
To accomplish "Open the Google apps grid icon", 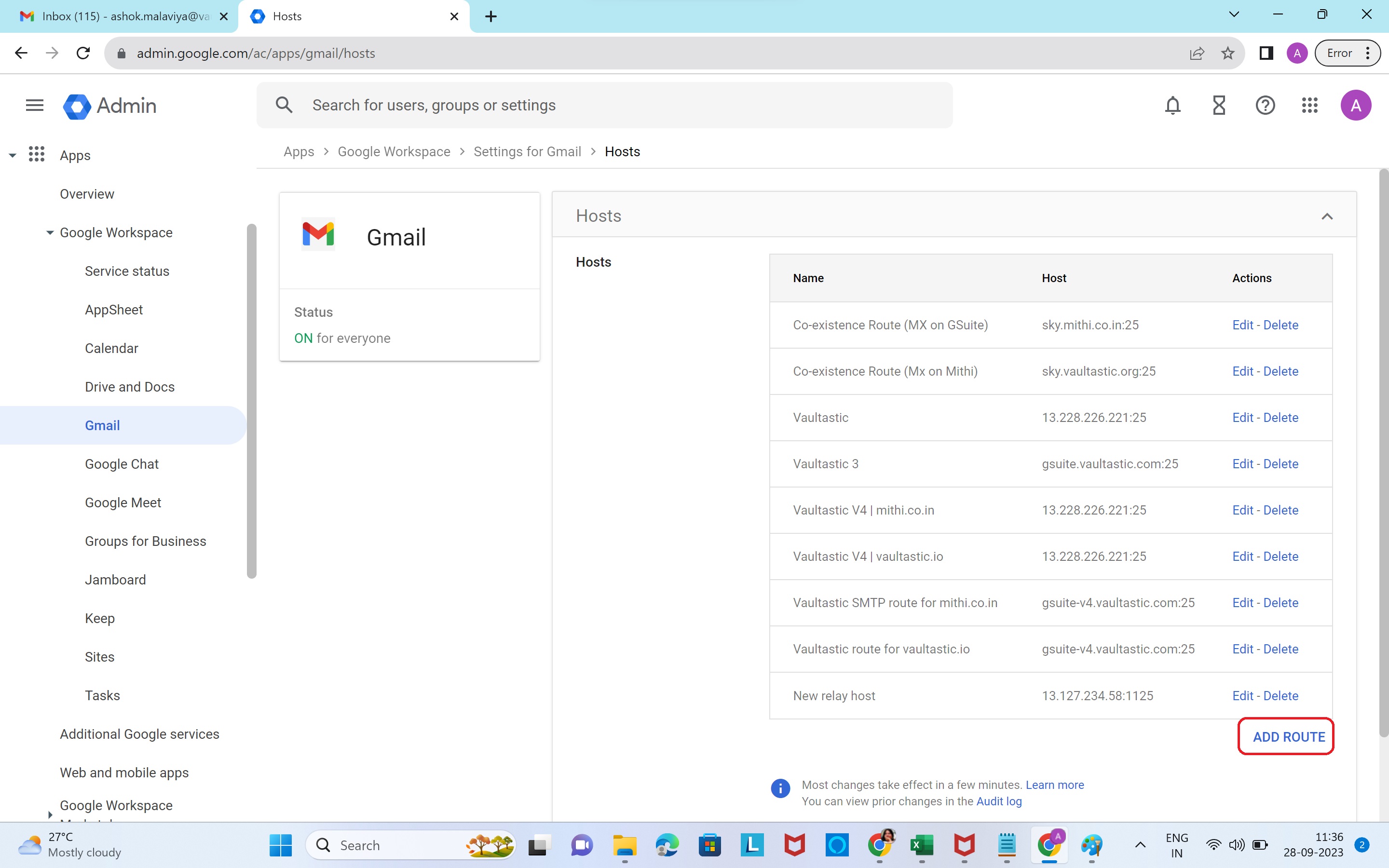I will tap(1310, 105).
